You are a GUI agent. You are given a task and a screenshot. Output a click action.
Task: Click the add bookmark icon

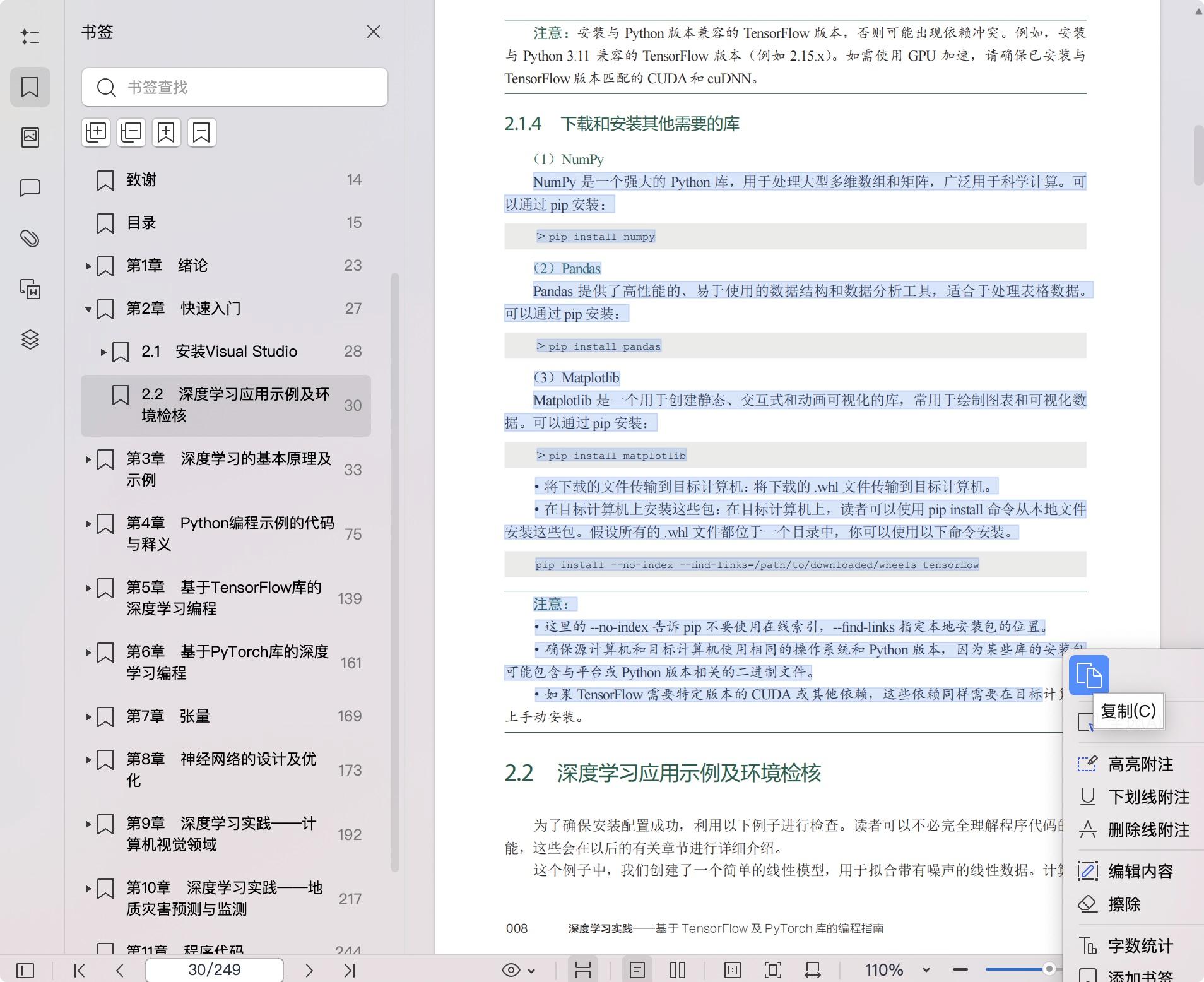point(167,133)
